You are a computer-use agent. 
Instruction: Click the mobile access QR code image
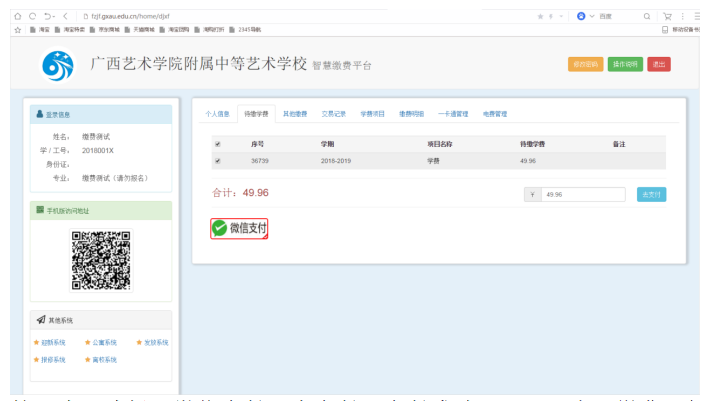(101, 261)
